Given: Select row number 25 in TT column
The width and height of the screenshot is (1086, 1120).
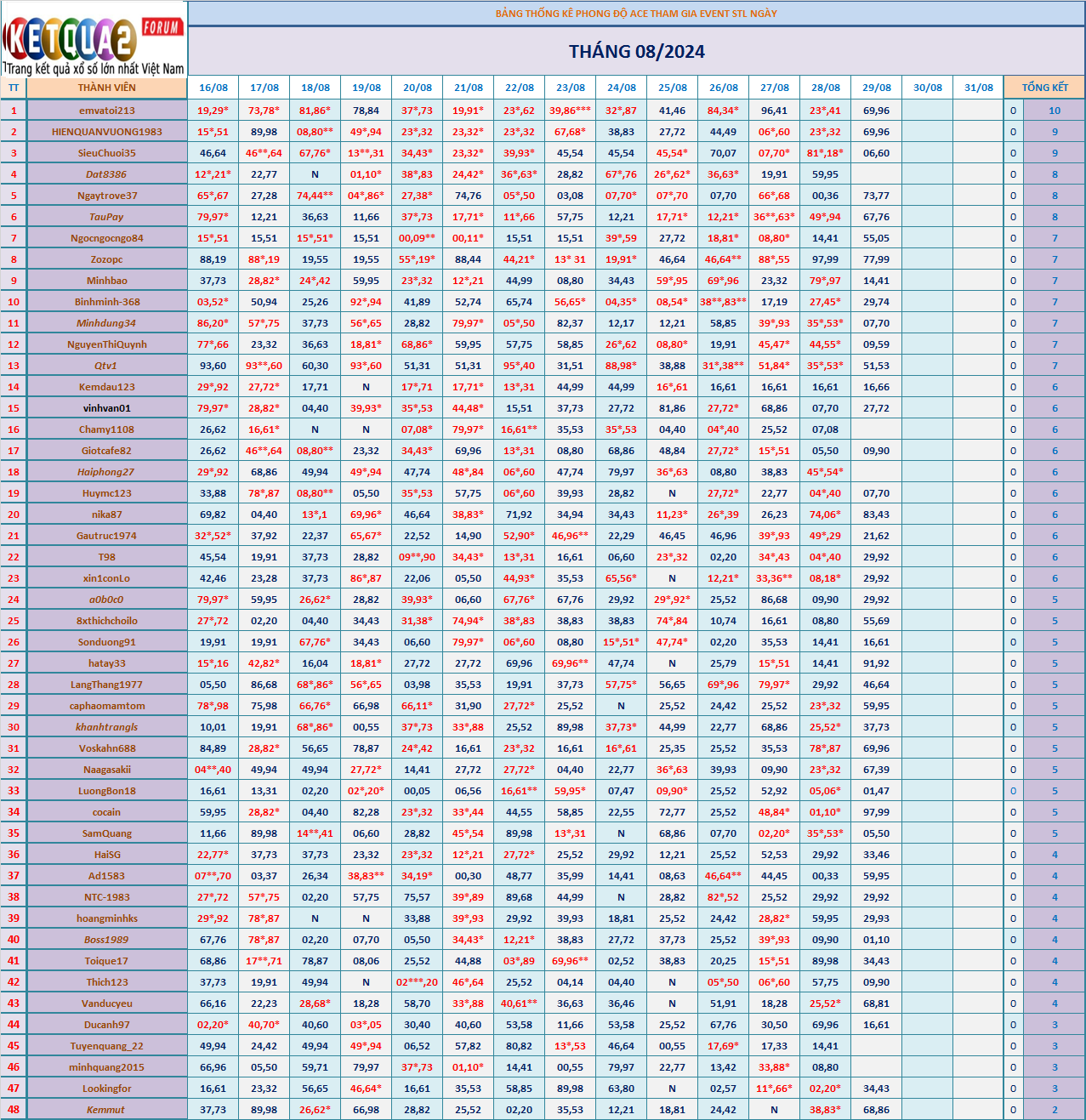Looking at the screenshot, I should pos(14,621).
